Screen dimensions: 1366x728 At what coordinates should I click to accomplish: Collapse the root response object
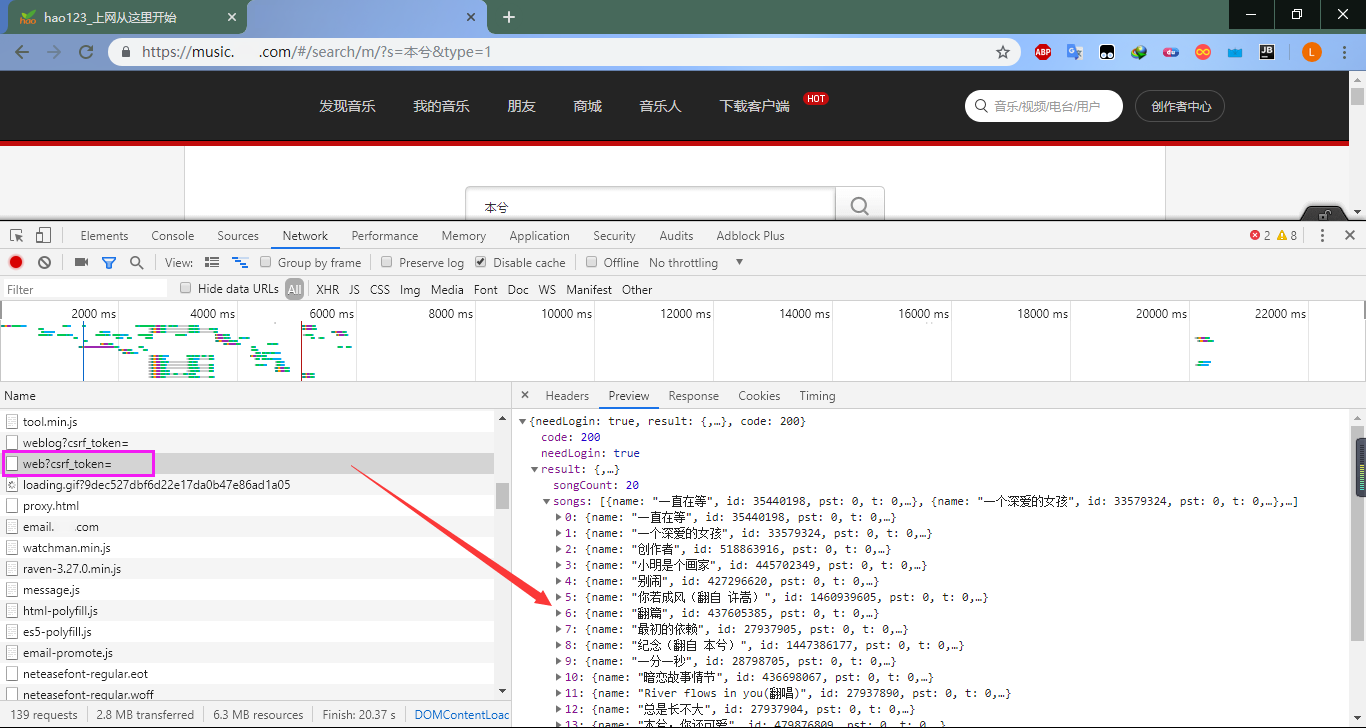pyautogui.click(x=522, y=421)
